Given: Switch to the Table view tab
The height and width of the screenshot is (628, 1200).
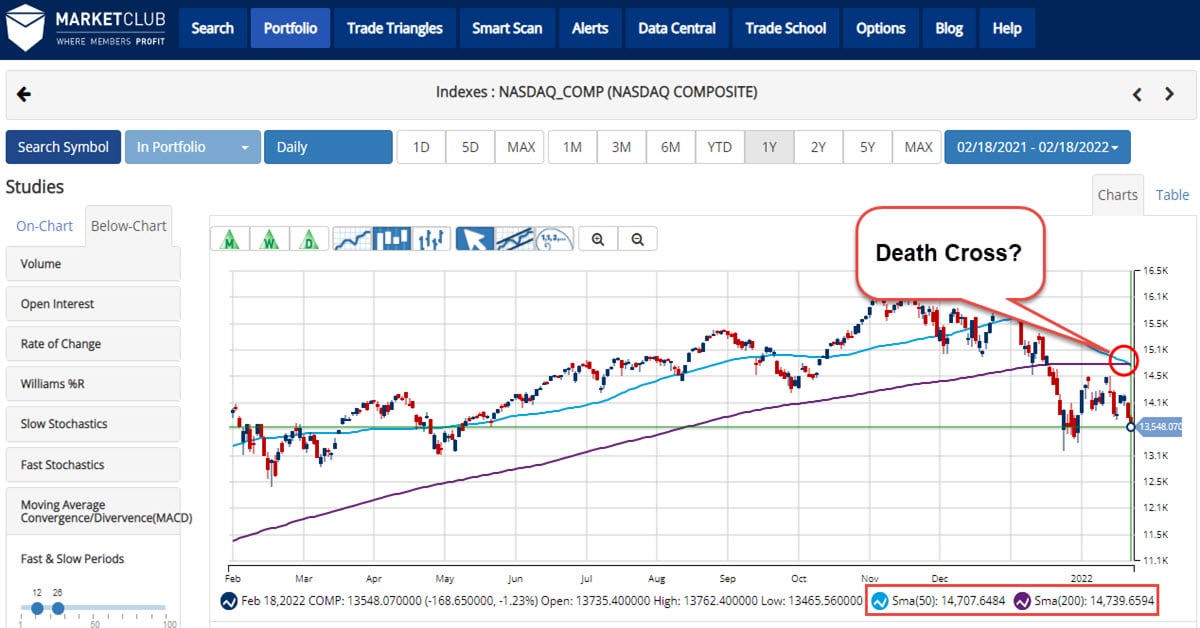Looking at the screenshot, I should pyautogui.click(x=1172, y=195).
